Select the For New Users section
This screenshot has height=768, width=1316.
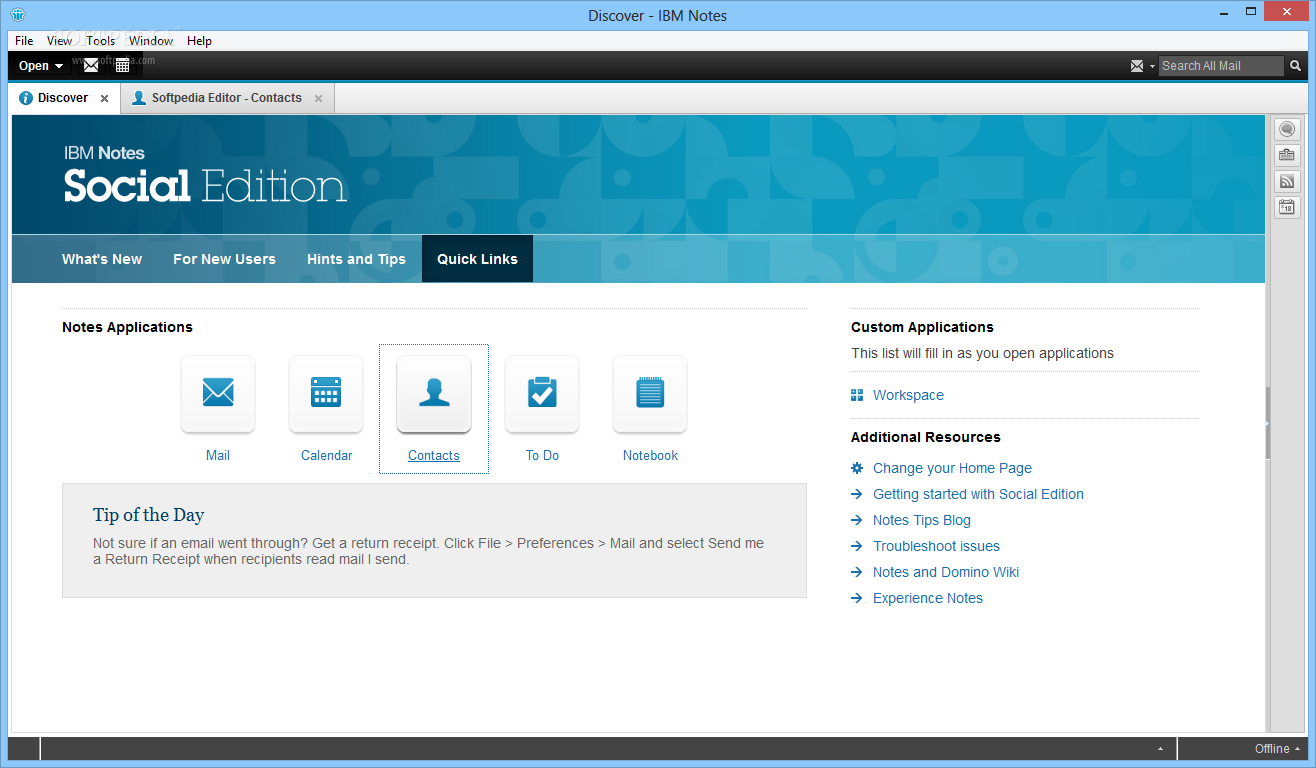point(224,259)
